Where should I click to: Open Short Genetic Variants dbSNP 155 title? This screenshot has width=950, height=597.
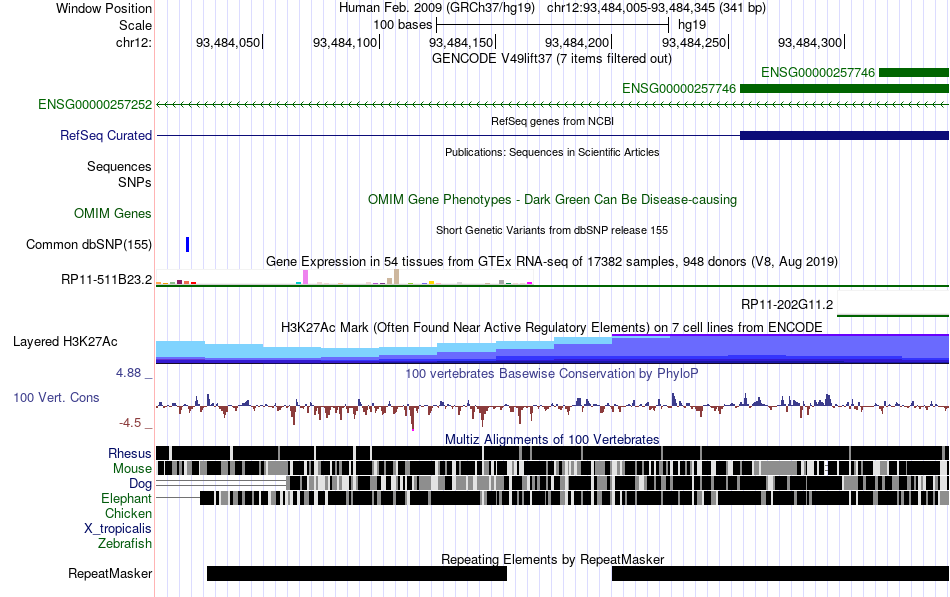point(552,230)
